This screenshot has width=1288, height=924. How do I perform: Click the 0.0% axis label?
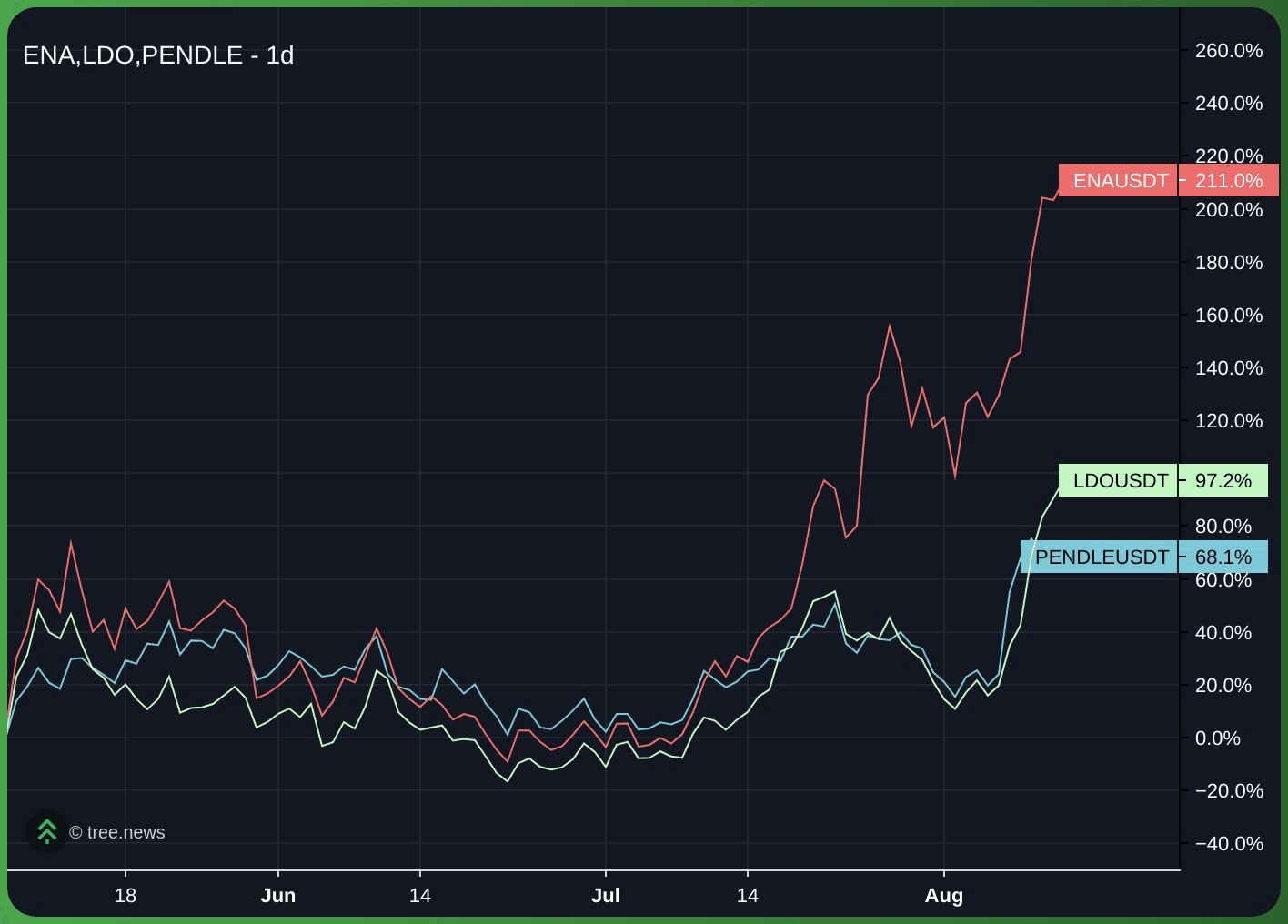point(1217,738)
